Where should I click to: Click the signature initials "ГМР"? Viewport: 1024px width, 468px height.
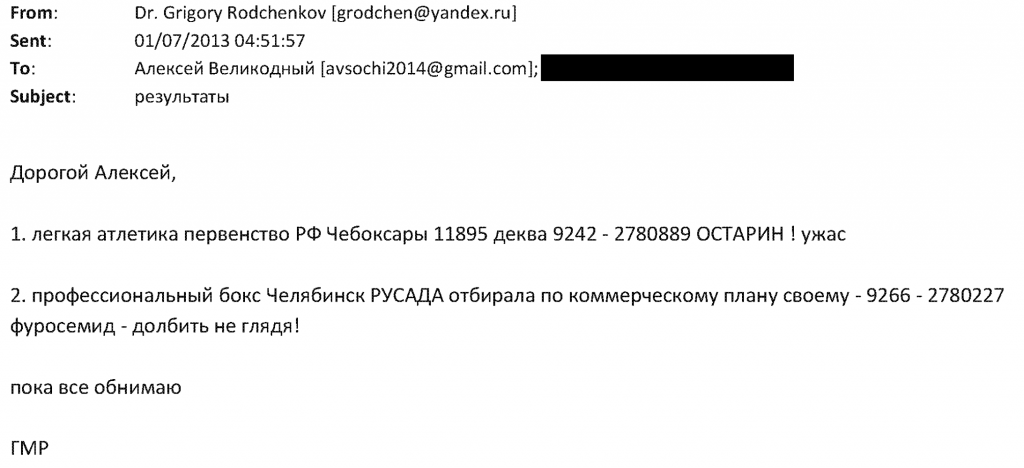click(30, 449)
